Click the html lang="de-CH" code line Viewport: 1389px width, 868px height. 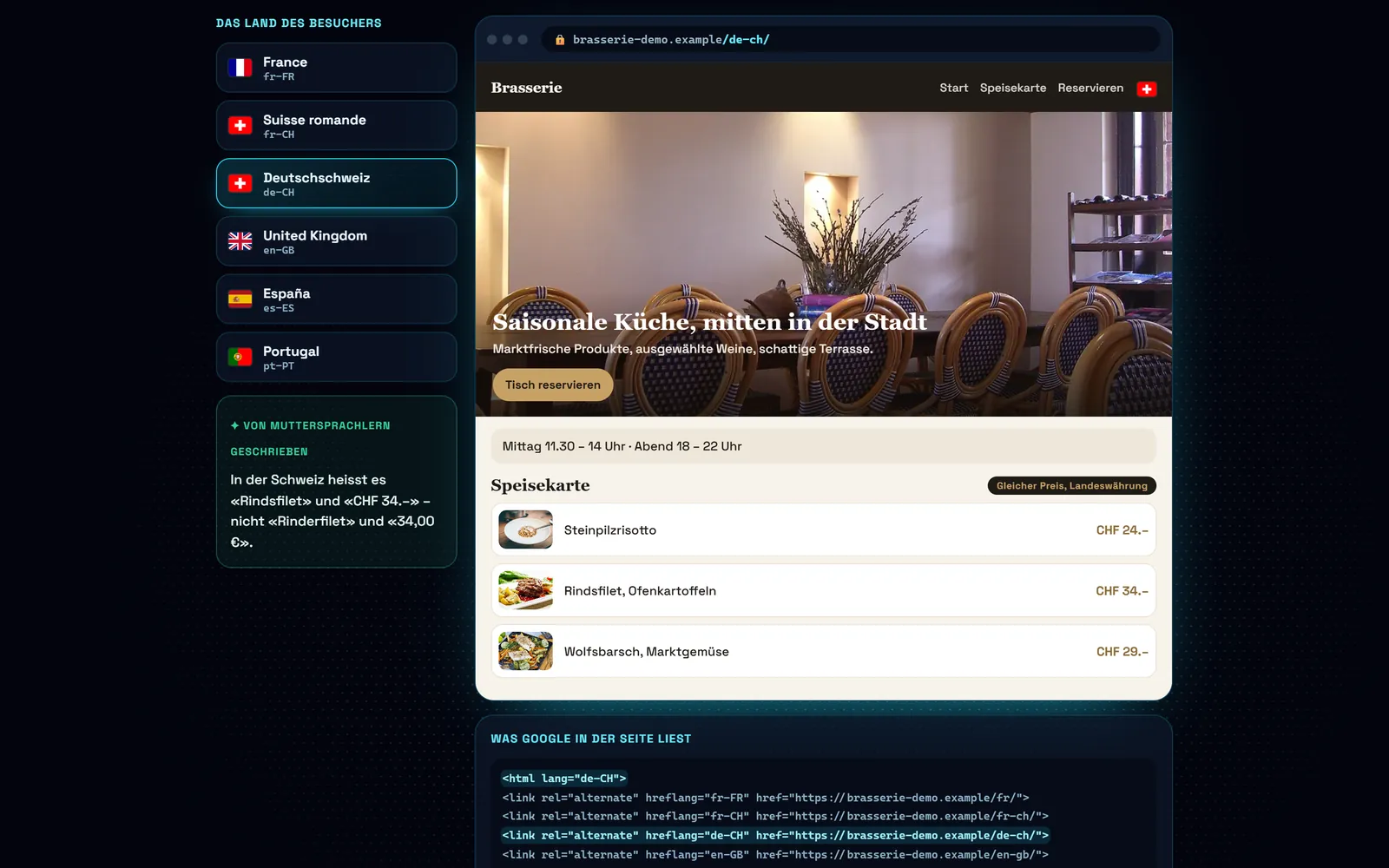click(564, 779)
